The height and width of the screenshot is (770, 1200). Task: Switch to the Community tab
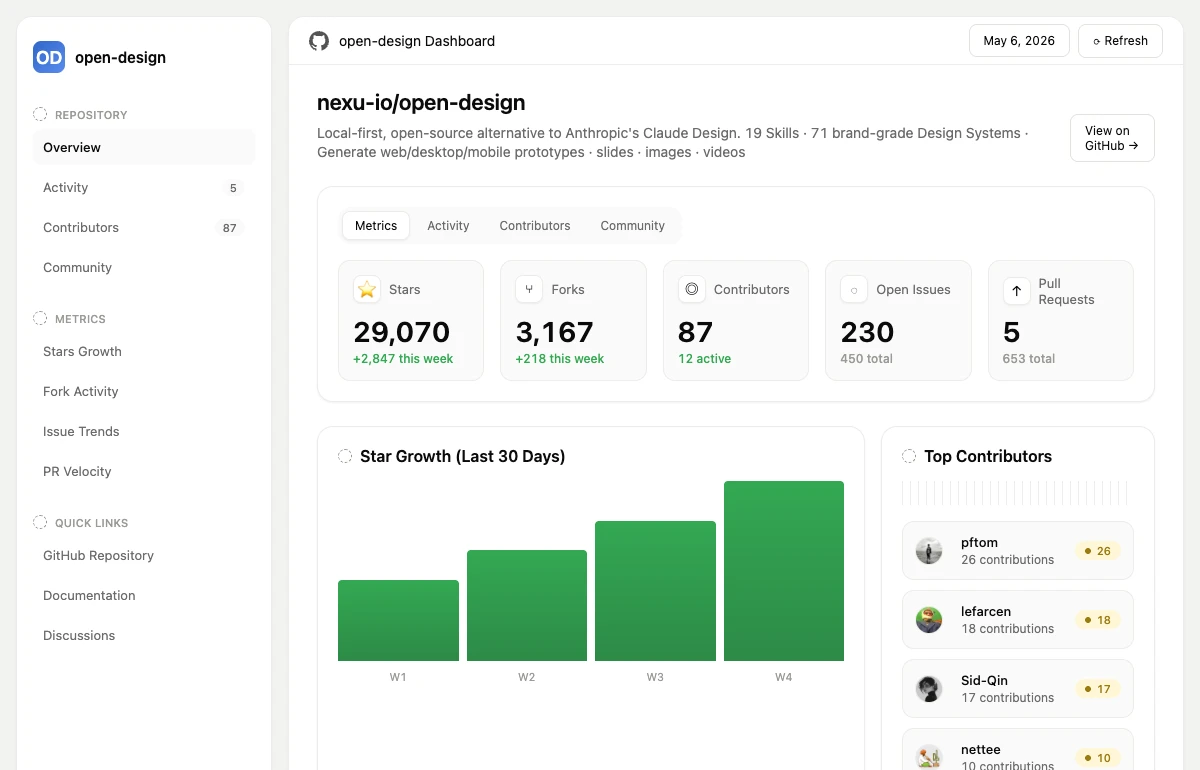(633, 225)
